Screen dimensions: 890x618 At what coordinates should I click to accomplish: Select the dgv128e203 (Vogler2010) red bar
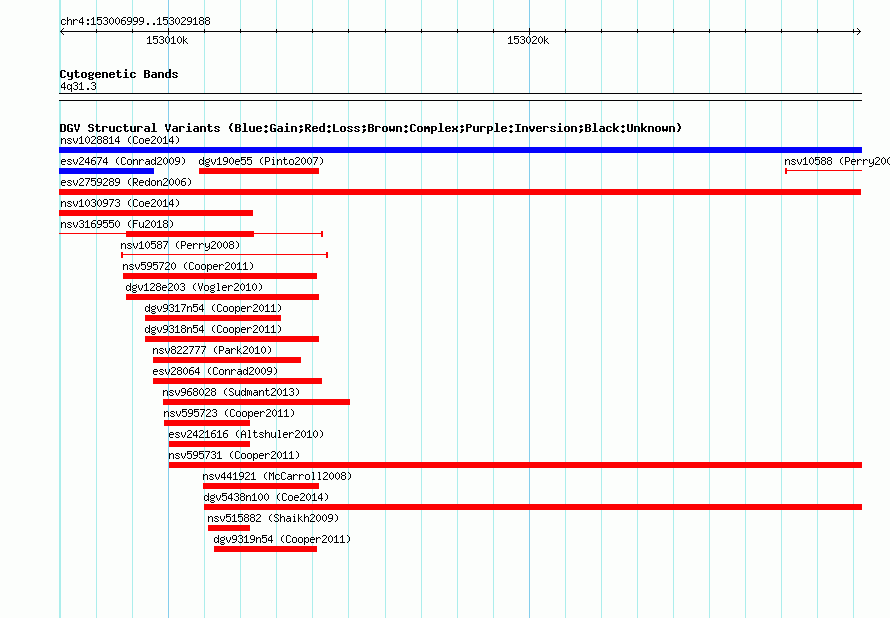[222, 297]
